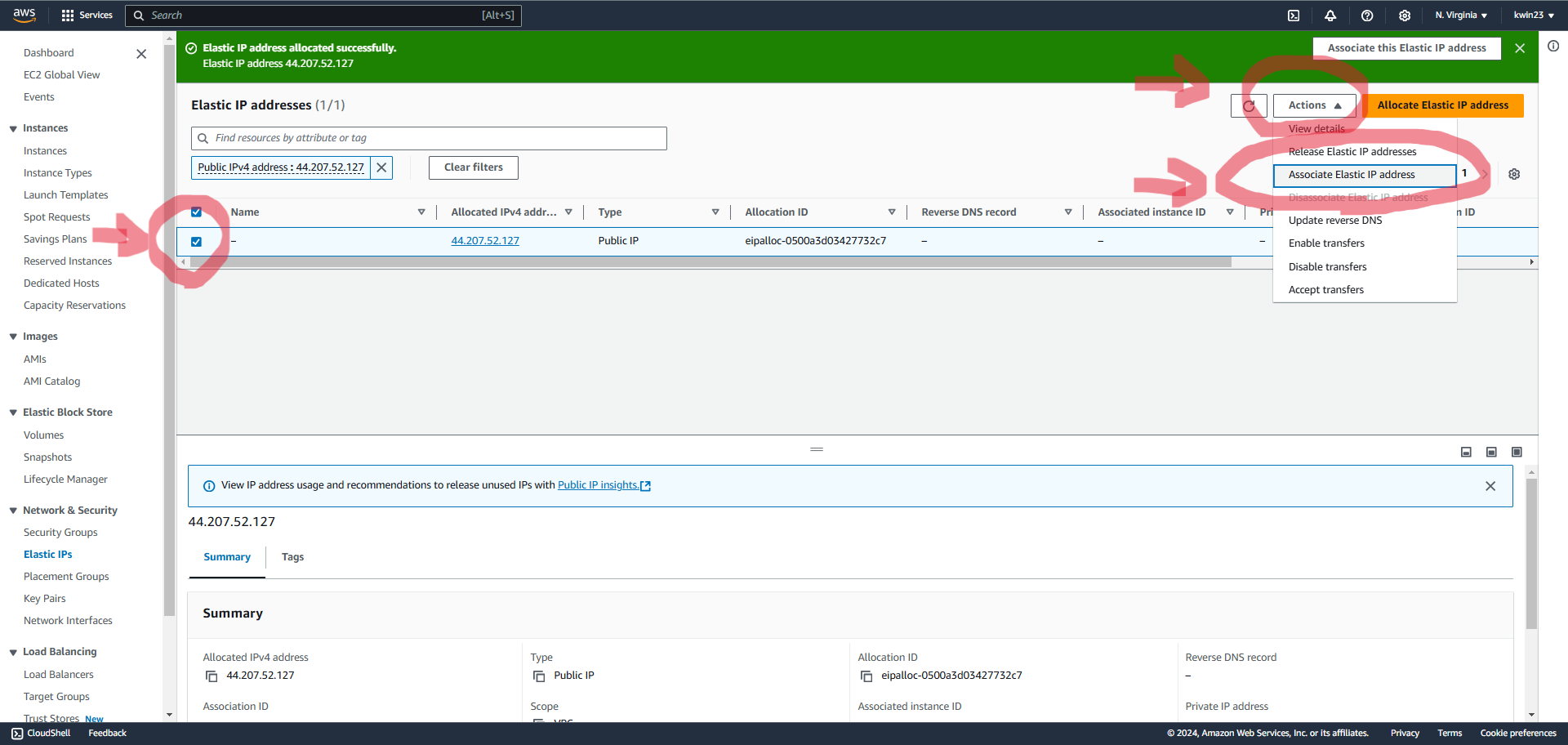Screen dimensions: 1568x745
Task: Set the split panel to half height
Action: click(1491, 453)
